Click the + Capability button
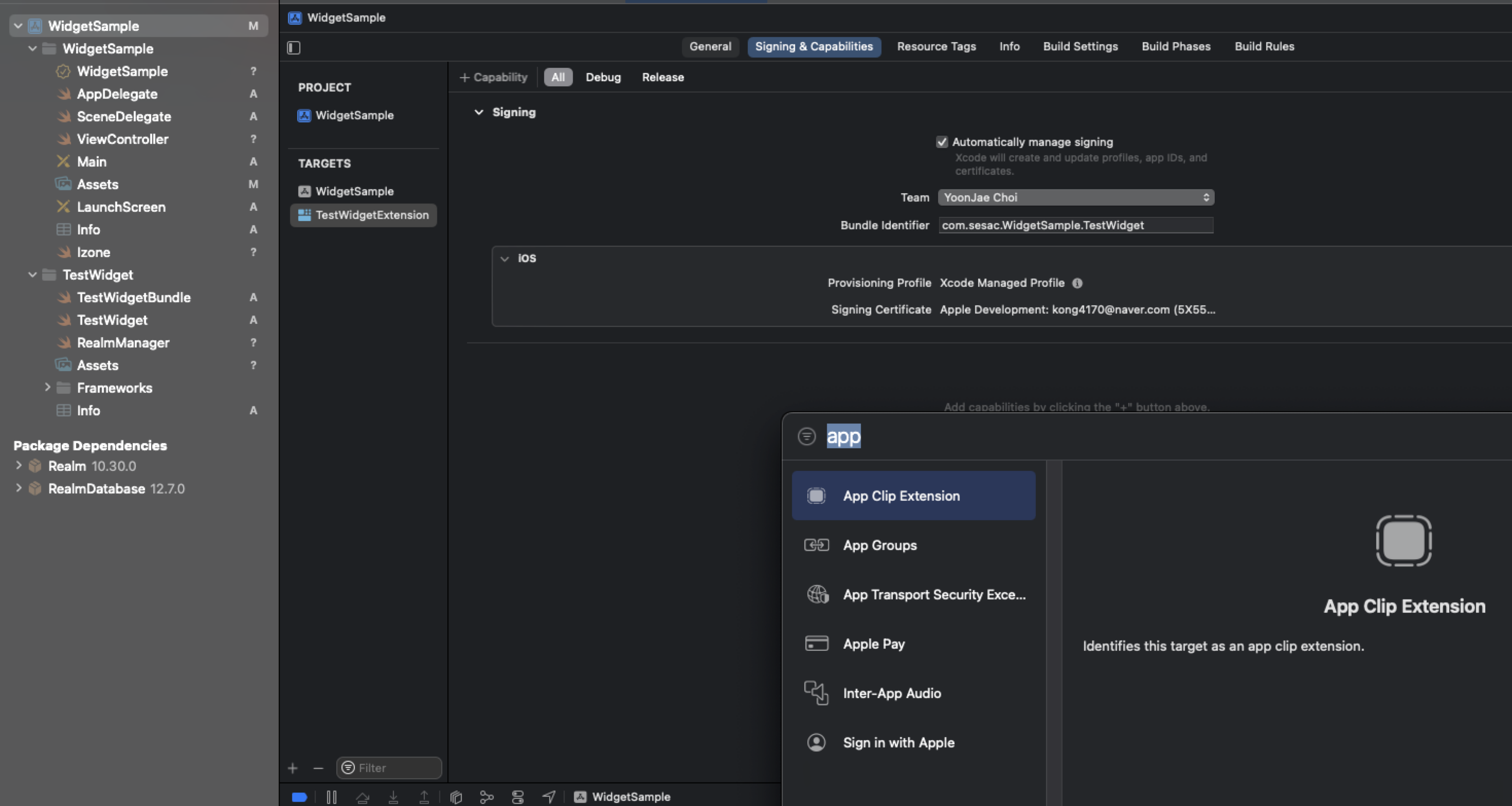 [493, 77]
